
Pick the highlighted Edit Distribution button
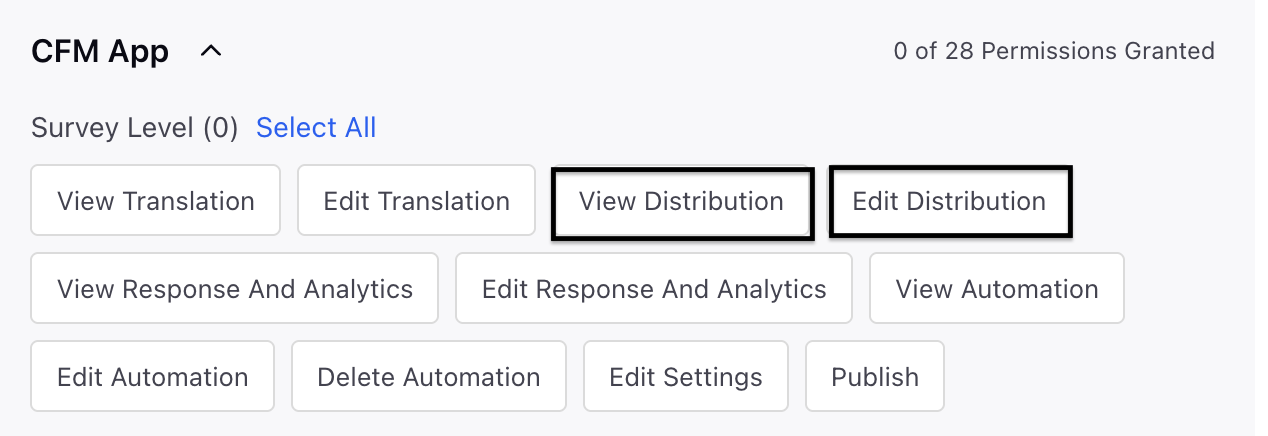pos(950,202)
